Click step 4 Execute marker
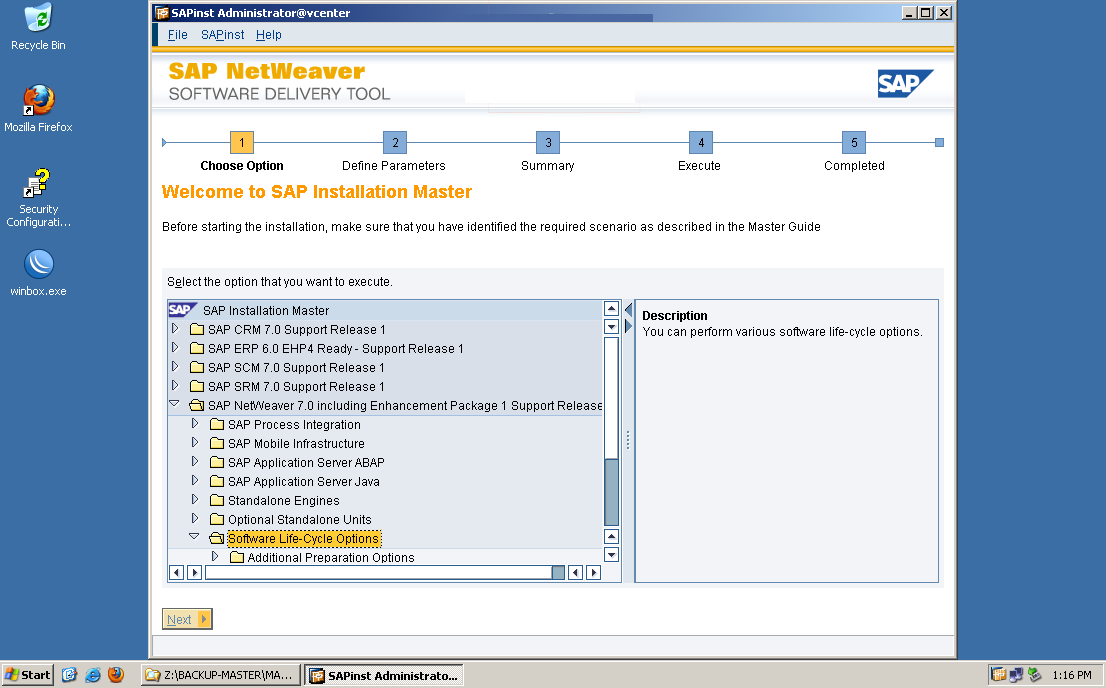Screen dimensions: 1106x688 coord(701,143)
